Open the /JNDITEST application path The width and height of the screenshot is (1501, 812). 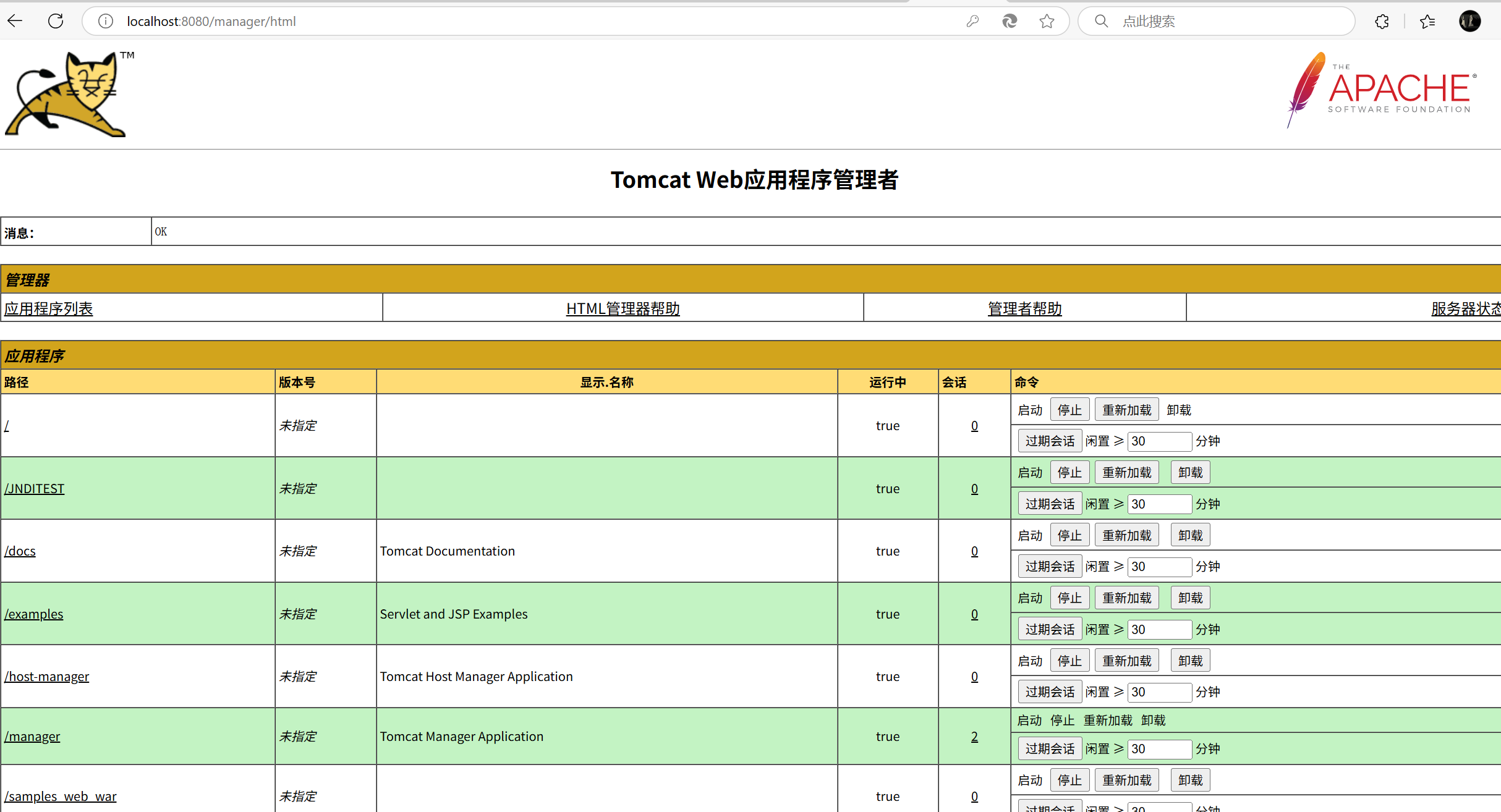click(35, 488)
